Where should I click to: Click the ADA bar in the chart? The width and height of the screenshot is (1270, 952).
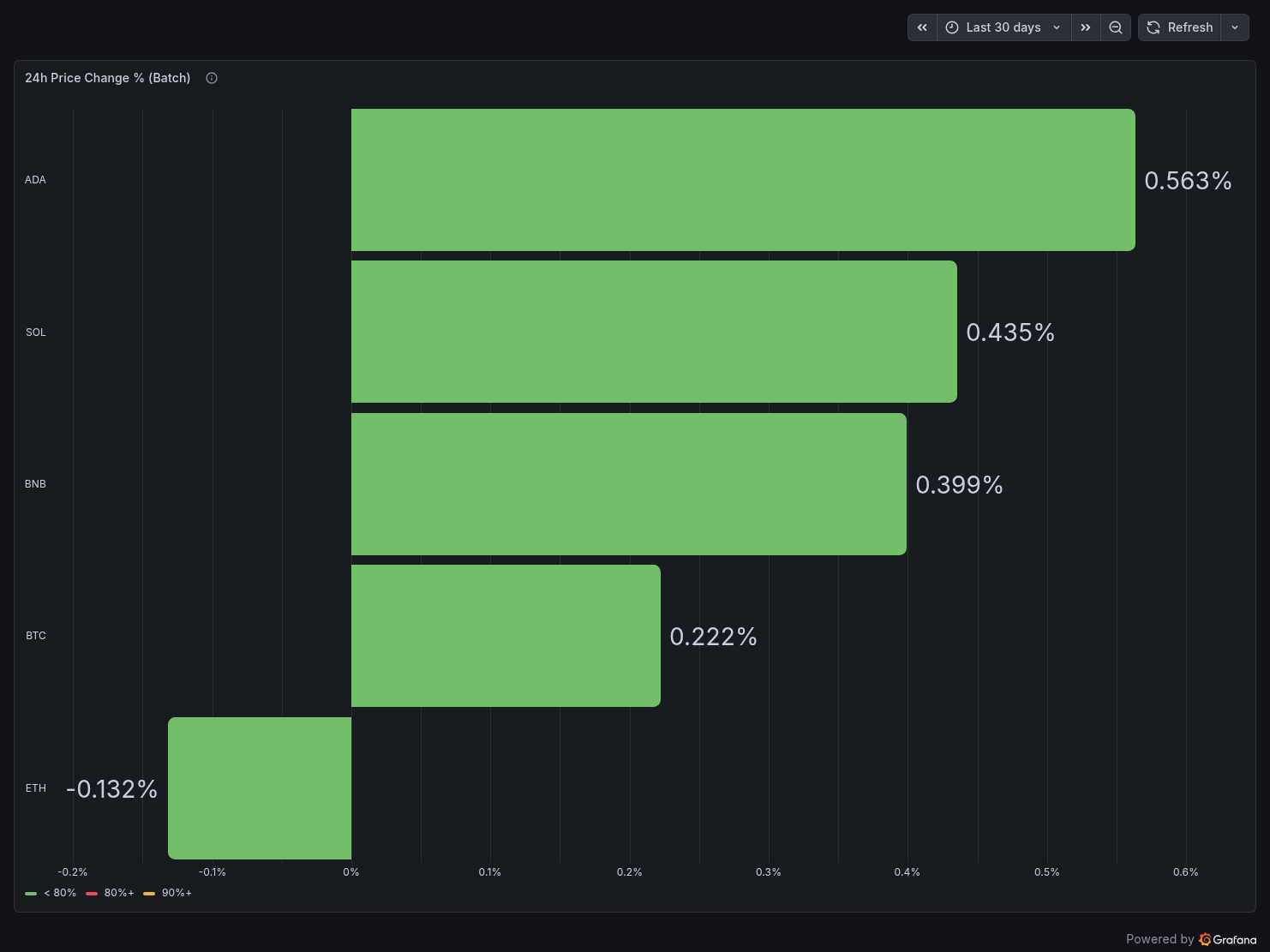[743, 180]
